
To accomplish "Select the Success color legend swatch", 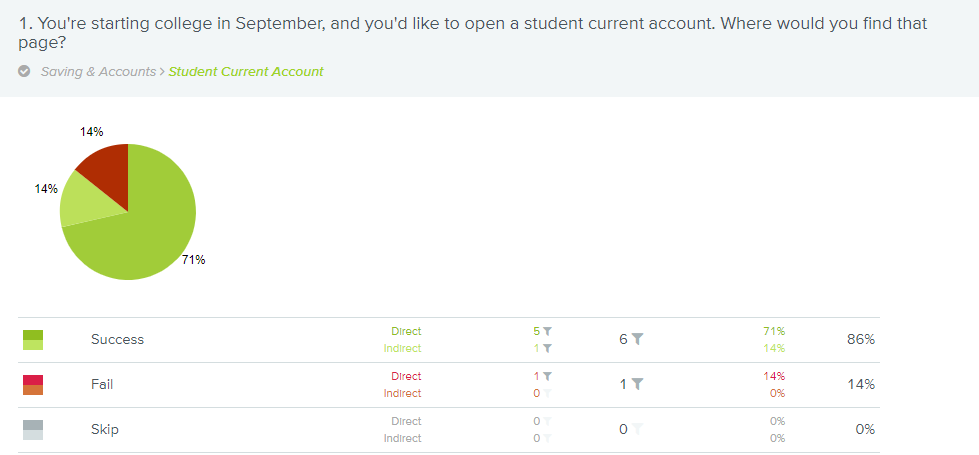I will [33, 340].
